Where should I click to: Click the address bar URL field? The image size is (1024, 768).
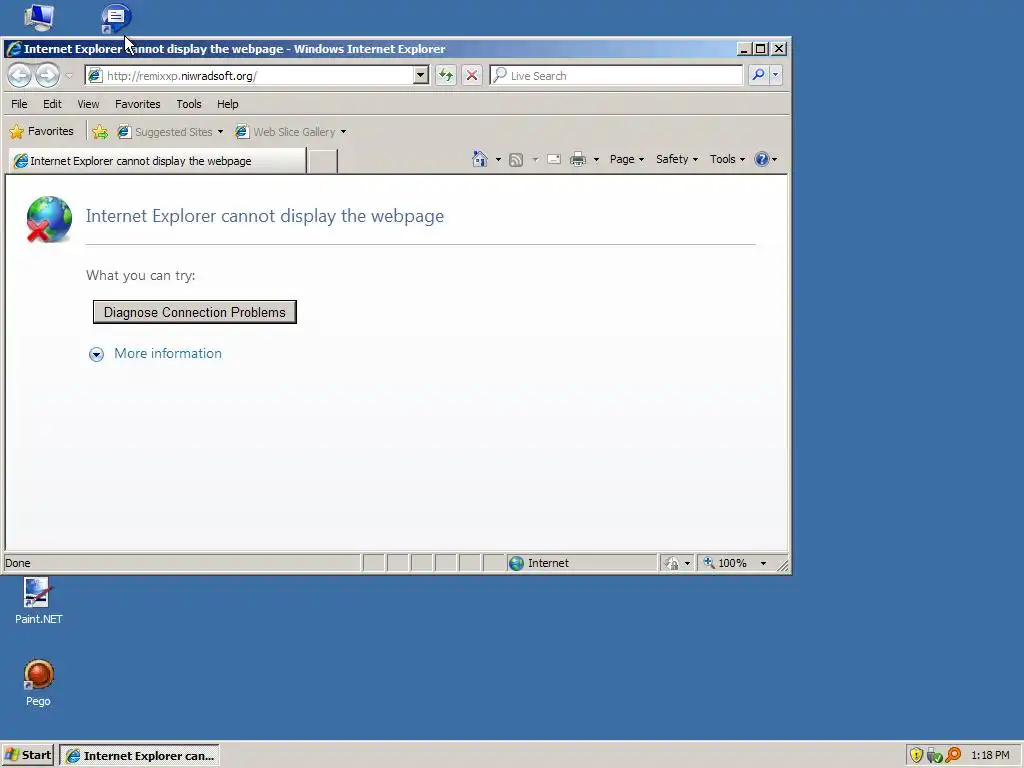251,76
